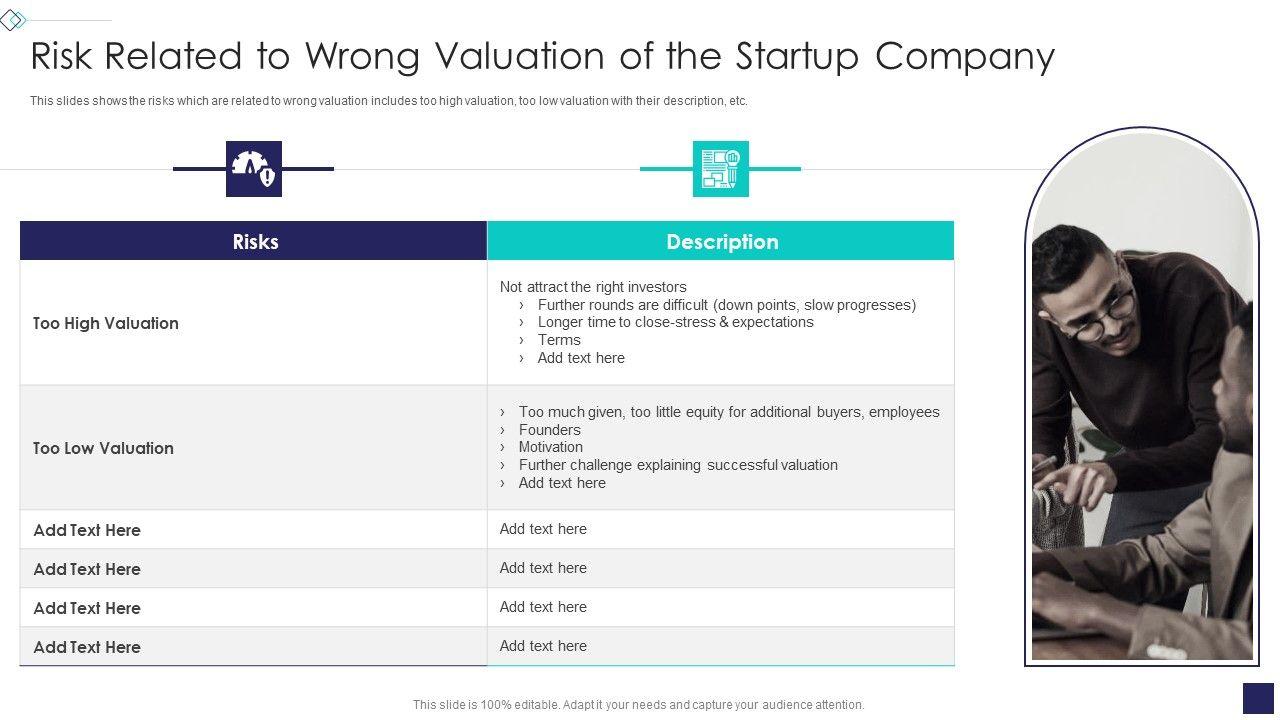Click the '100% editable' footer text
The width and height of the screenshot is (1280, 720).
pyautogui.click(x=638, y=705)
